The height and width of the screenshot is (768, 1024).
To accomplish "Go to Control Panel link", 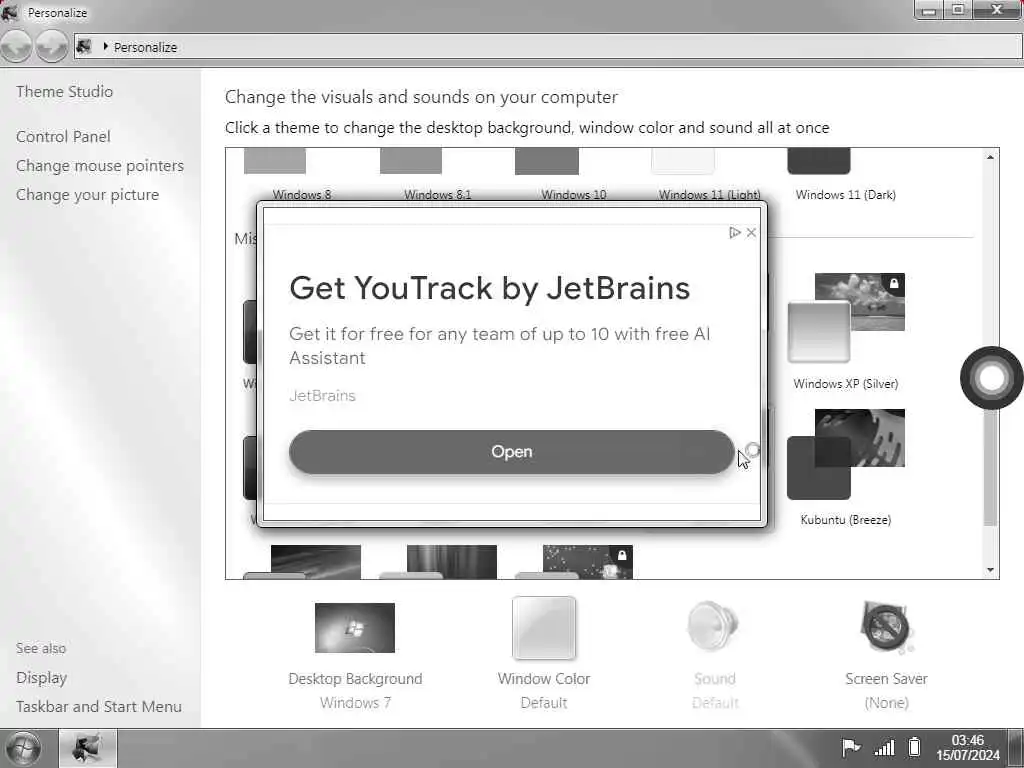I will pyautogui.click(x=63, y=136).
